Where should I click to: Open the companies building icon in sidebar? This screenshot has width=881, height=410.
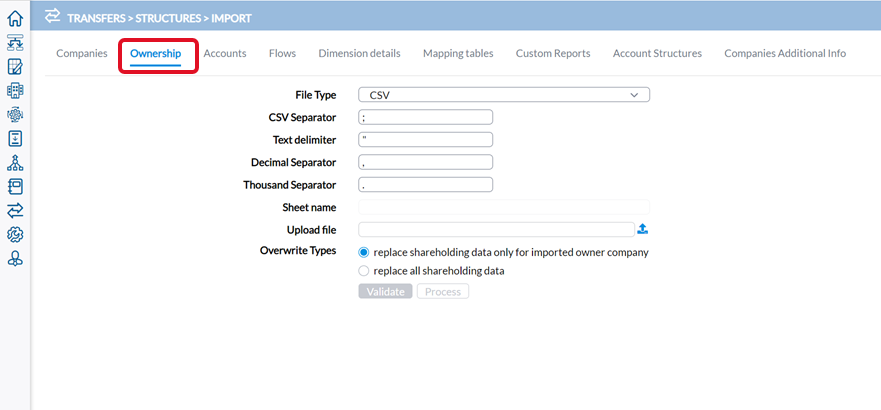15,90
